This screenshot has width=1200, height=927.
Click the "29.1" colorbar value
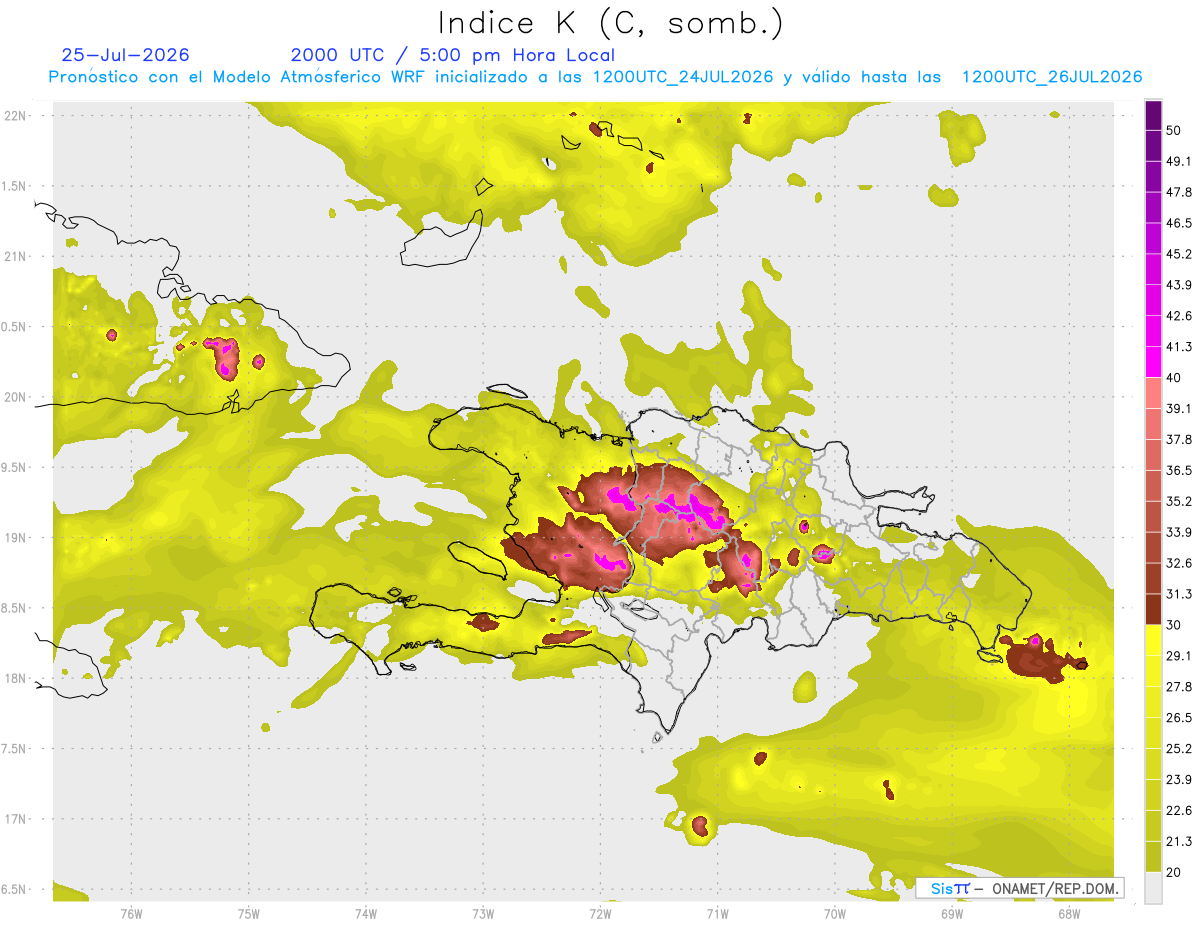(x=1180, y=656)
